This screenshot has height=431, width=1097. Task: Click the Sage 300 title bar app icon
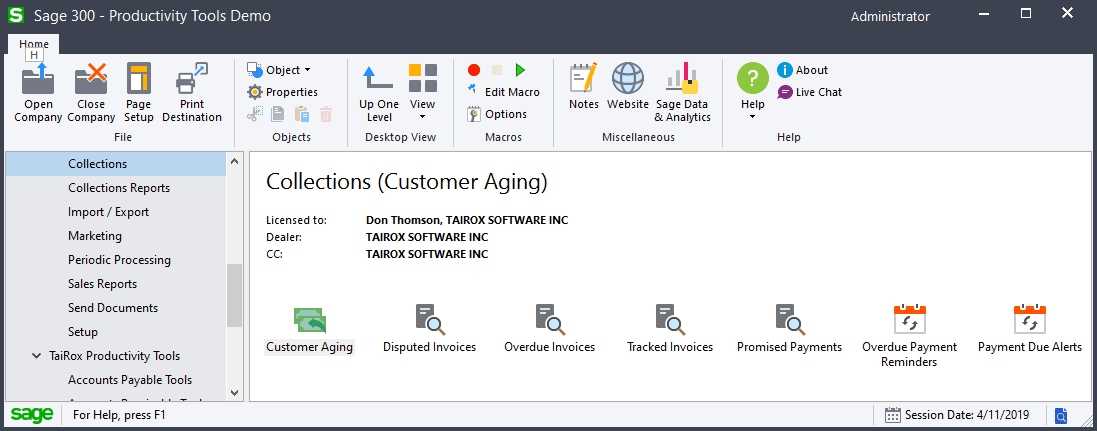click(x=15, y=15)
